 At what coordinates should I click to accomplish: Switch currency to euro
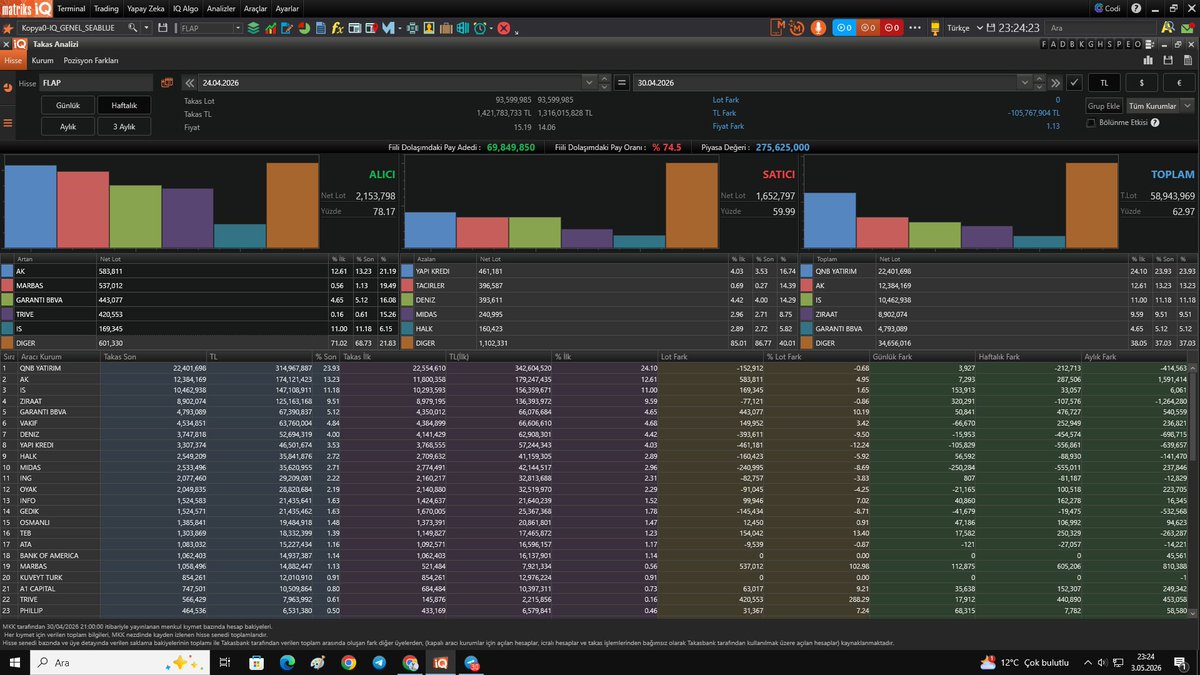point(1179,83)
